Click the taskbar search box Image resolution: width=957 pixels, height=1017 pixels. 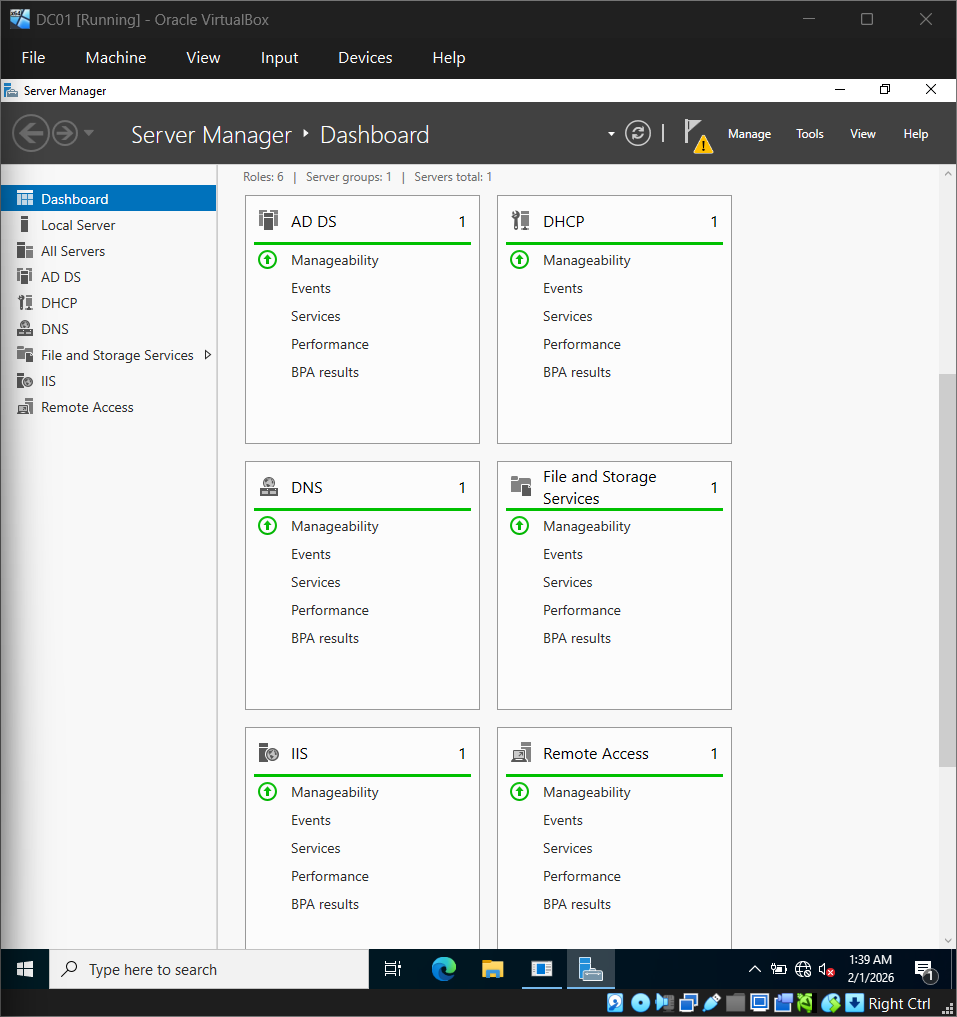[x=209, y=969]
